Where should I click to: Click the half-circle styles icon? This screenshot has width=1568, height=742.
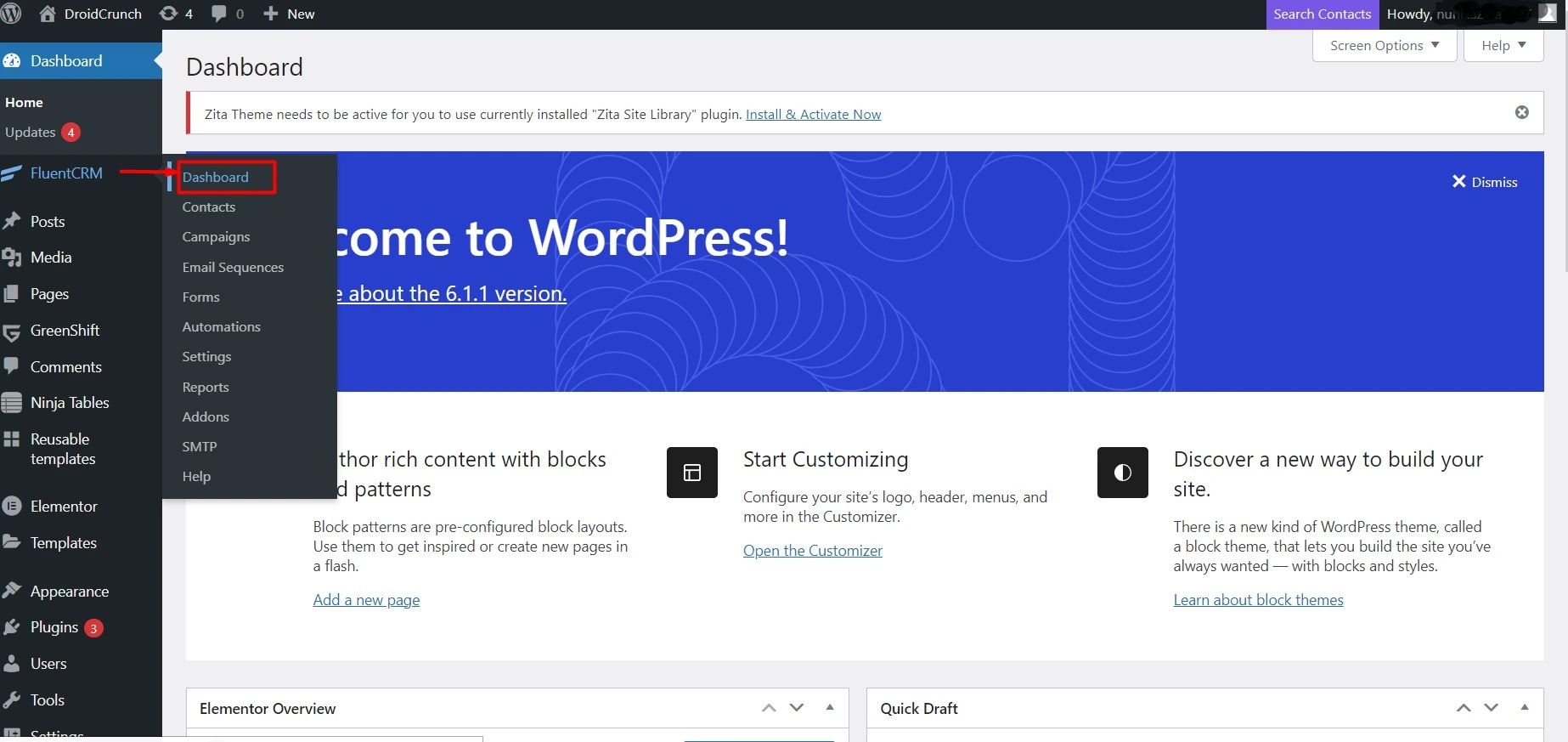[1123, 473]
